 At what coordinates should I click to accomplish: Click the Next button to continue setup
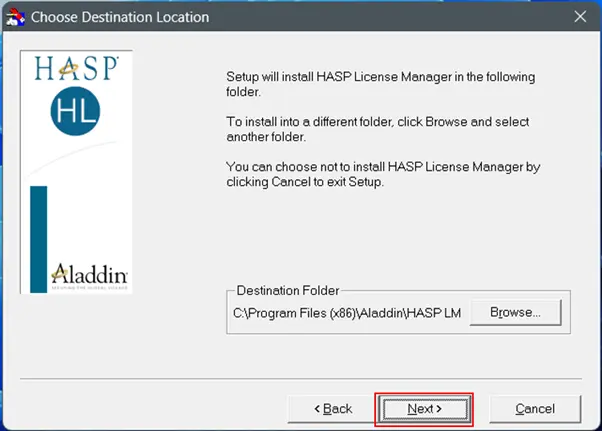point(424,409)
